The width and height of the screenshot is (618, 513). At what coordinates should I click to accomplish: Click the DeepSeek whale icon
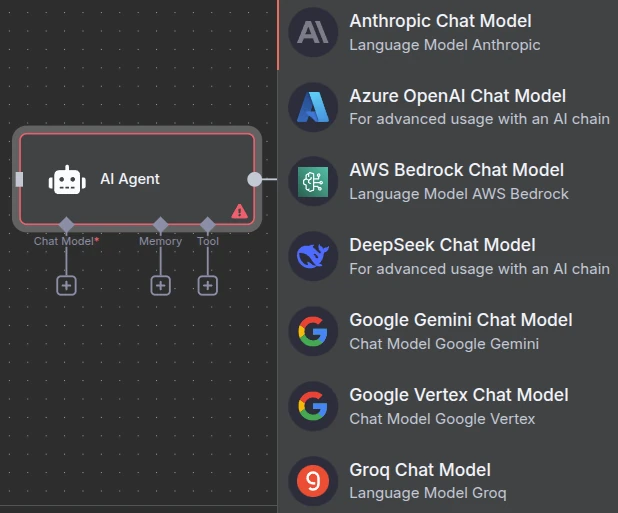pyautogui.click(x=313, y=256)
